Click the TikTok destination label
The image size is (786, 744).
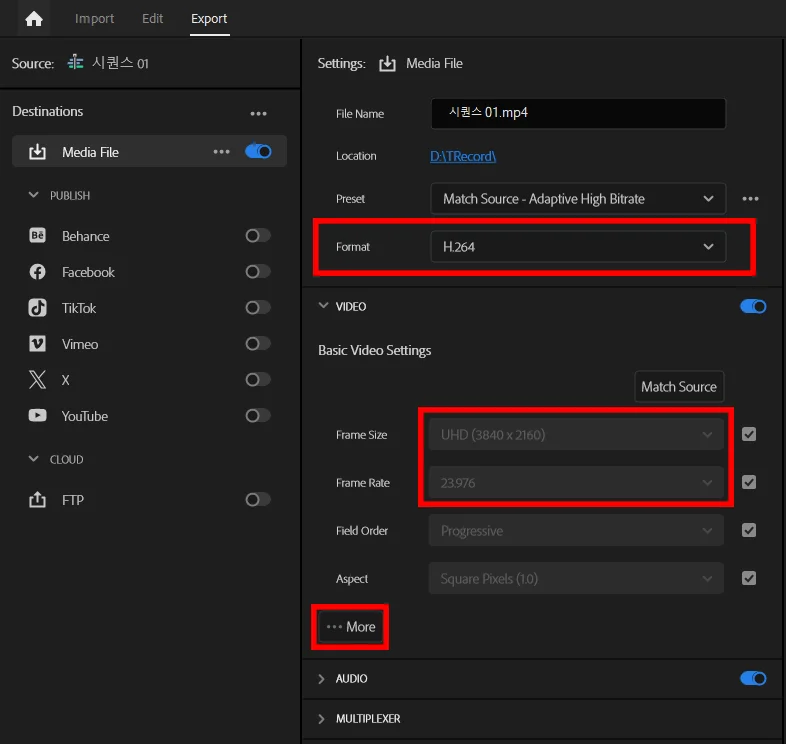pos(79,308)
